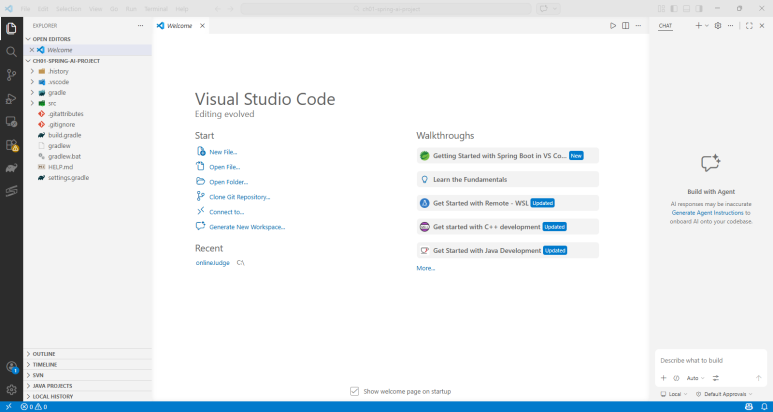Open the Gradle elephant view
773x412 pixels.
click(x=11, y=168)
